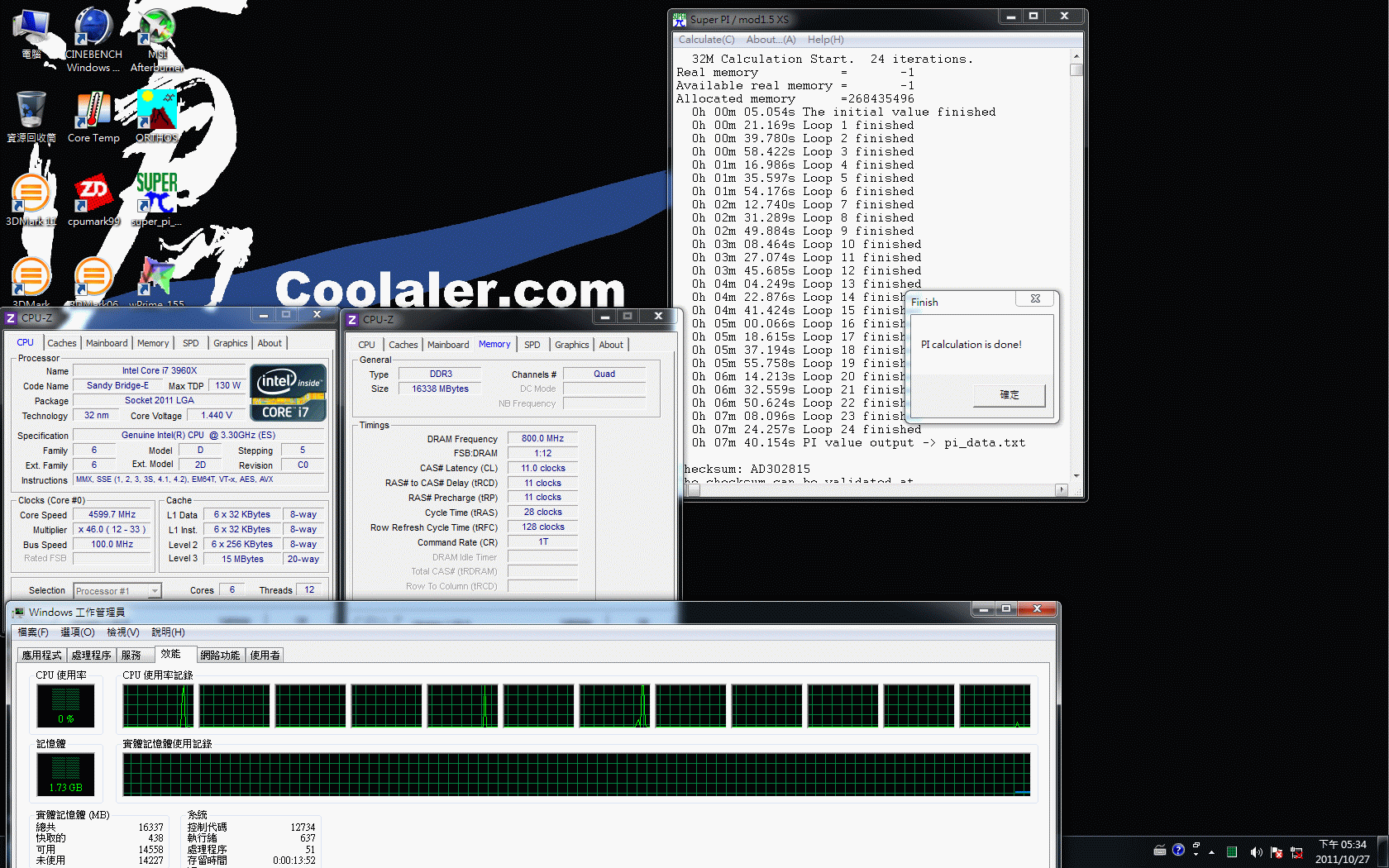Open Graphics tab in left CPU-Z
Viewport: 1389px width, 868px height.
pyautogui.click(x=231, y=343)
